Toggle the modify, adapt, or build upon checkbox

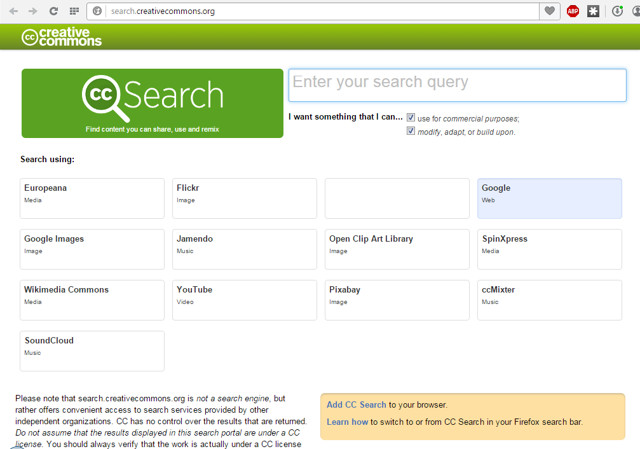click(411, 131)
